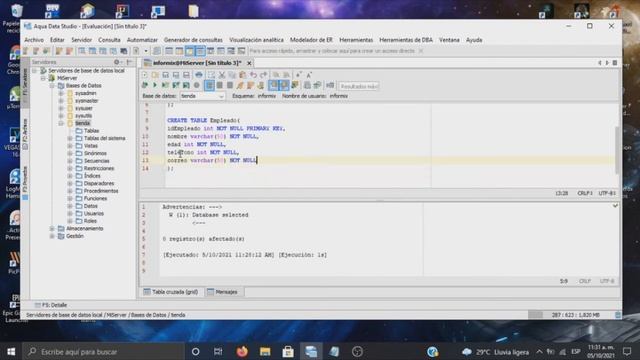
Task: Click the Resultados máx input field
Action: pyautogui.click(x=359, y=86)
